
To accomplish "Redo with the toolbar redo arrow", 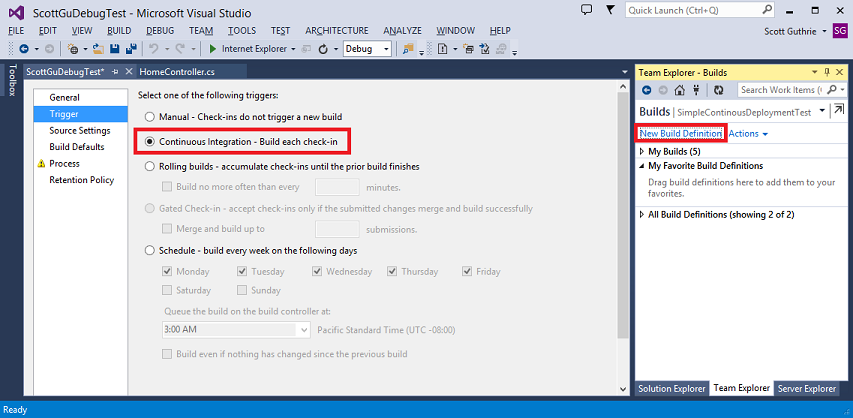I will click(181, 49).
